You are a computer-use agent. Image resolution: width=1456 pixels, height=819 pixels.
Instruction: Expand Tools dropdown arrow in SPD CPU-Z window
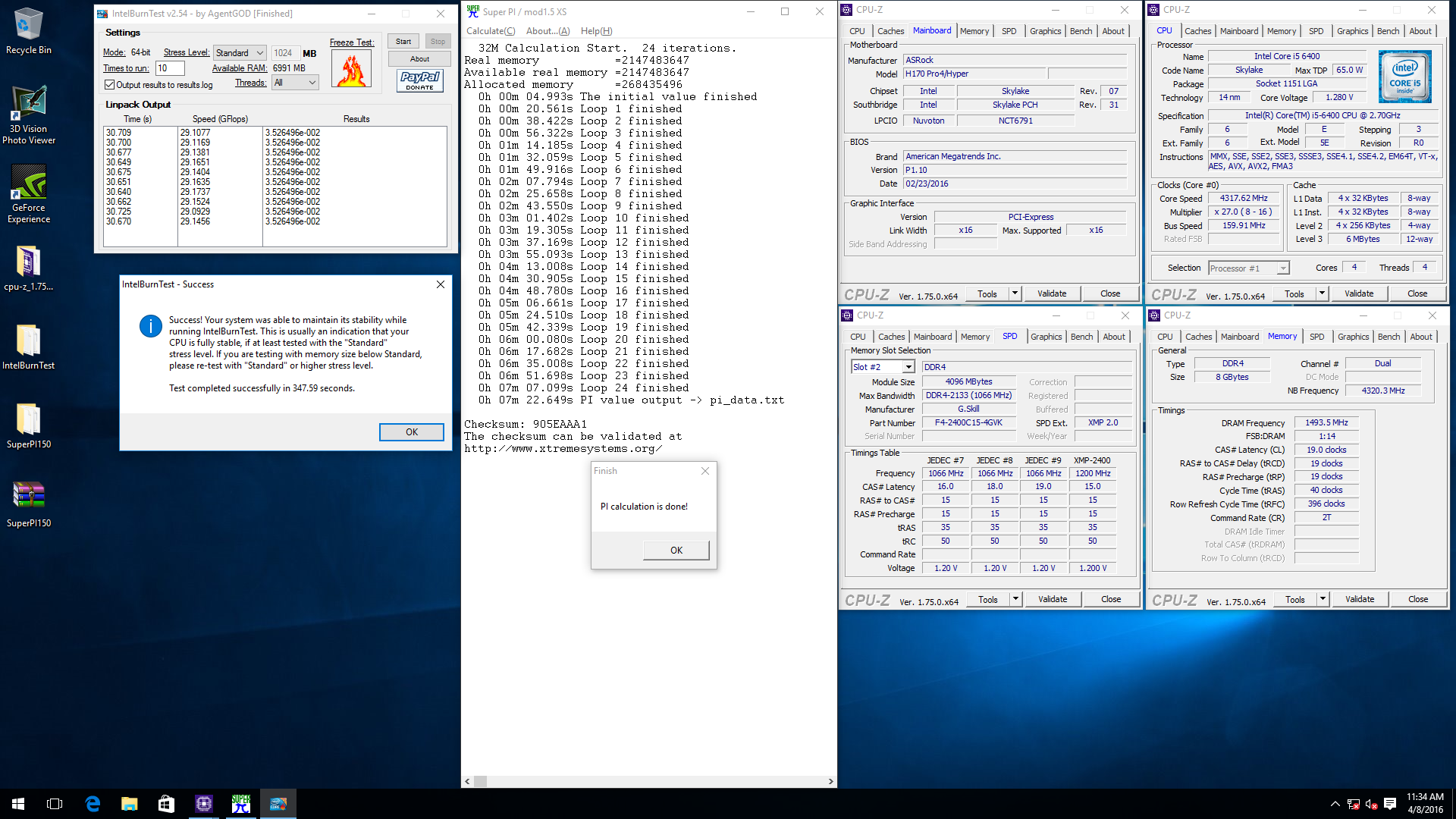(x=1015, y=599)
